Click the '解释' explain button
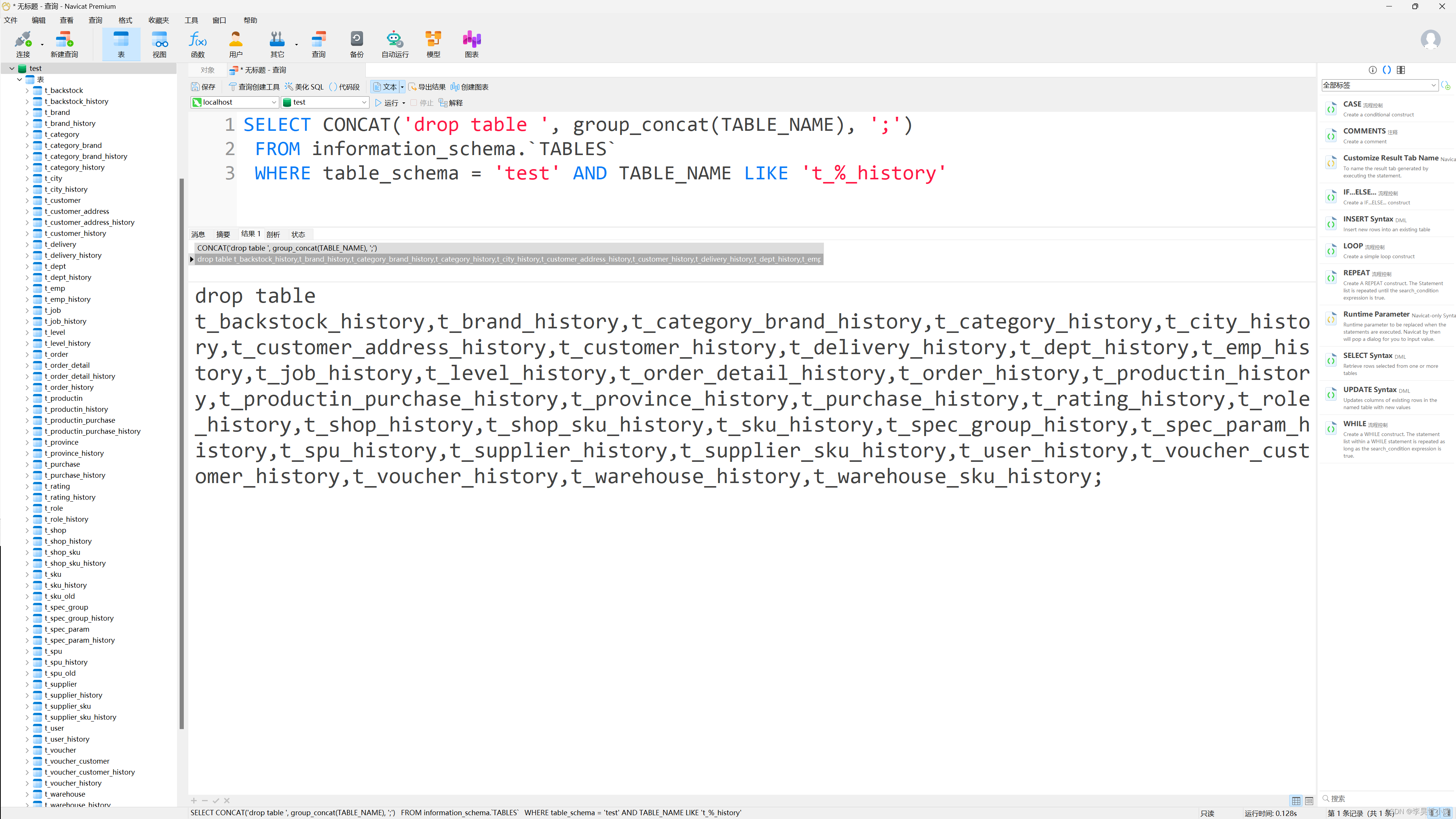 click(x=455, y=103)
